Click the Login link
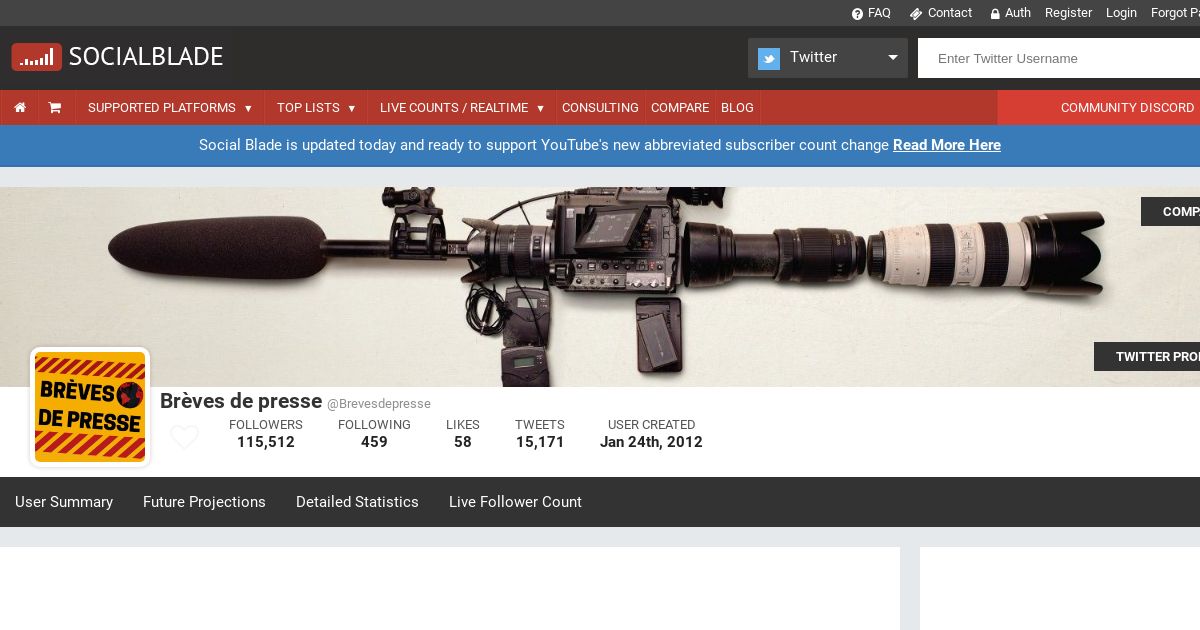This screenshot has width=1200, height=630. pos(1121,13)
